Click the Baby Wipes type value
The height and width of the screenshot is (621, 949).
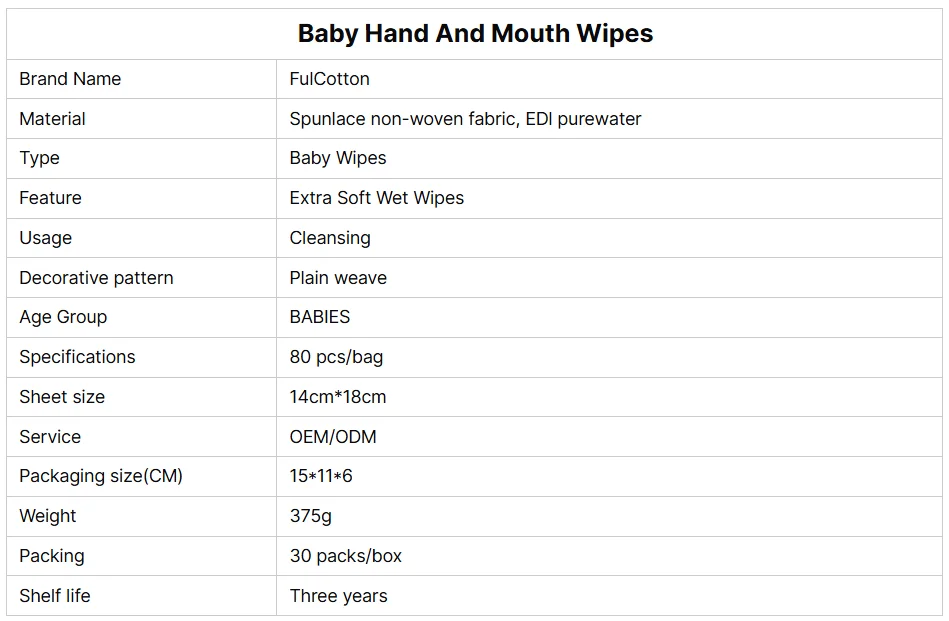point(338,158)
